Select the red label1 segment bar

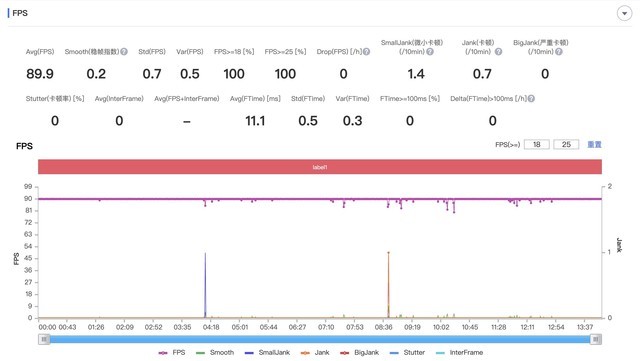[x=320, y=167]
